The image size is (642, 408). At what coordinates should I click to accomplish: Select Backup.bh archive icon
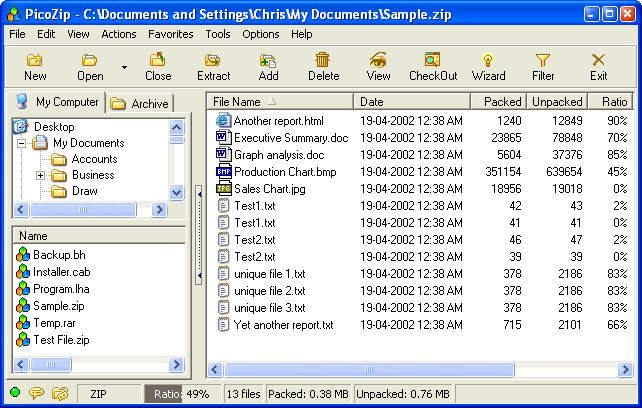[x=23, y=255]
